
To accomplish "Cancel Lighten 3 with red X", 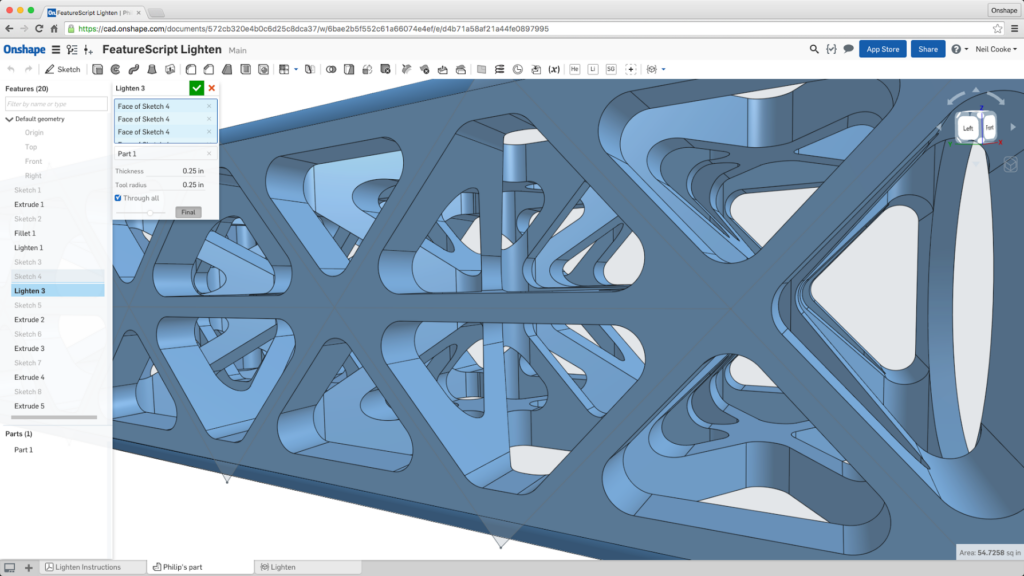I will click(x=212, y=88).
